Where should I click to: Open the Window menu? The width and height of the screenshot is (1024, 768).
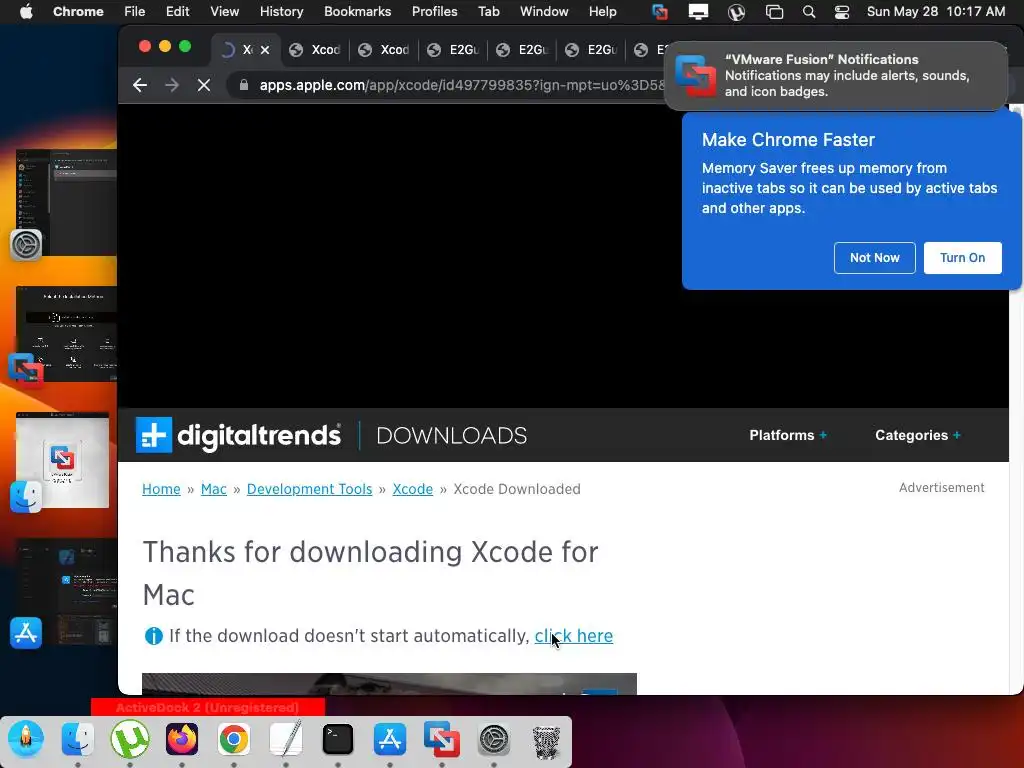click(543, 12)
